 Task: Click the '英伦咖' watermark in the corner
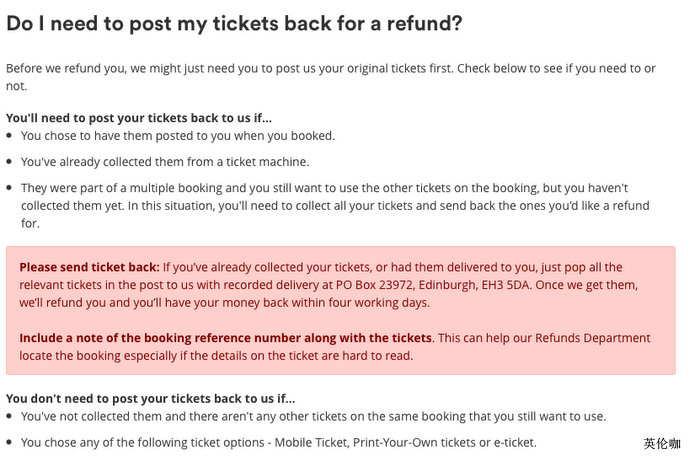pos(661,443)
